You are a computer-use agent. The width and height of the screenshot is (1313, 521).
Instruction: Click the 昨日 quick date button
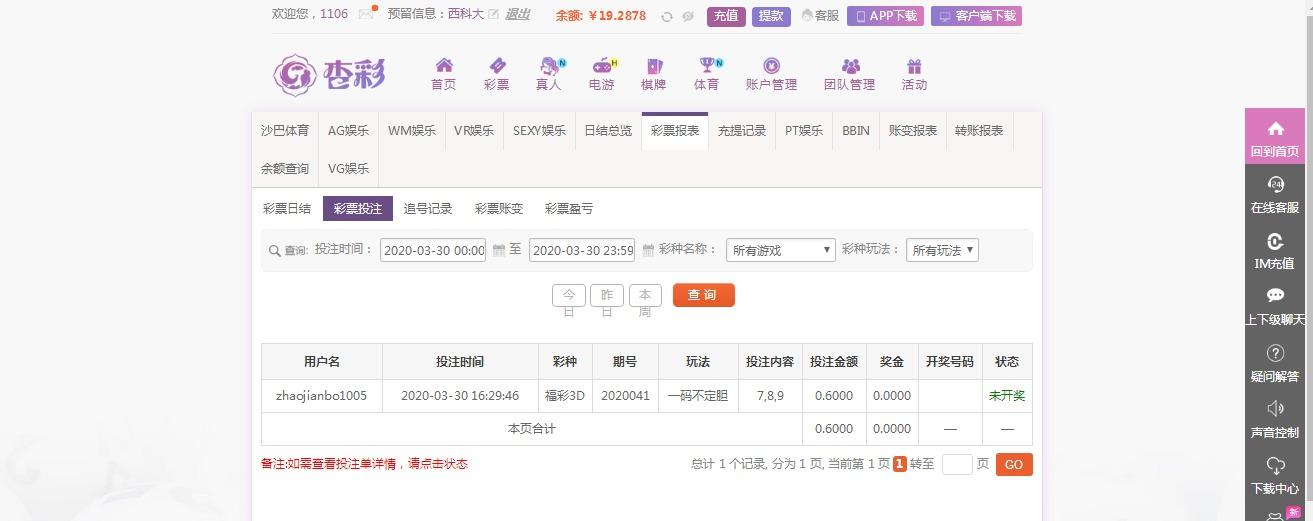[x=607, y=295]
